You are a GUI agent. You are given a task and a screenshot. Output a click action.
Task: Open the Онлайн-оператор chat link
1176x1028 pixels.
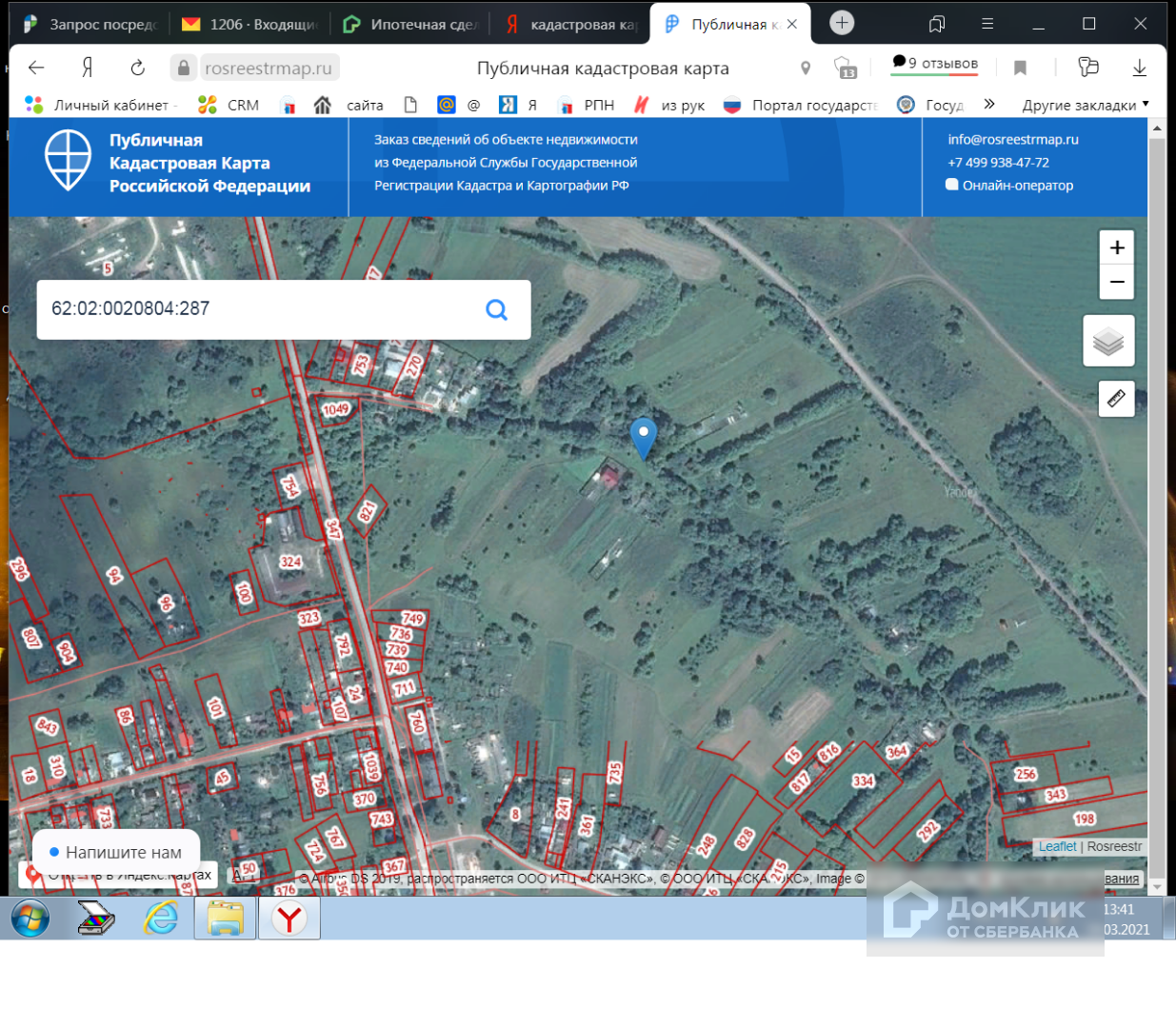pos(1017,186)
